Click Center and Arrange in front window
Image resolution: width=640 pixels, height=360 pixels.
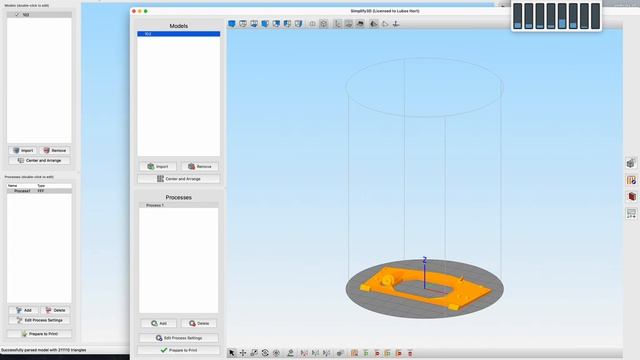[x=179, y=179]
